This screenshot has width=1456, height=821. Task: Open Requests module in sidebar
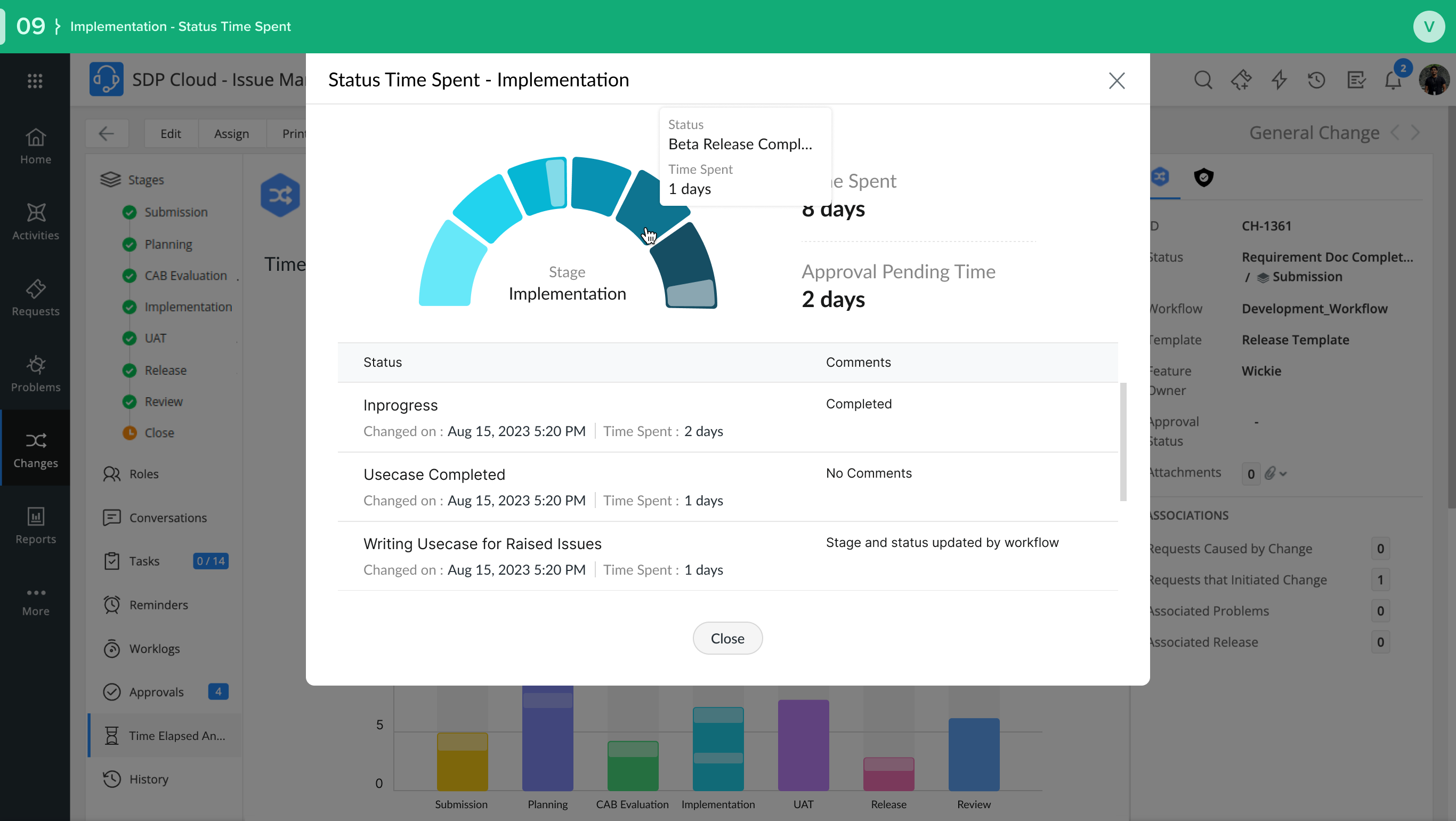(x=35, y=298)
